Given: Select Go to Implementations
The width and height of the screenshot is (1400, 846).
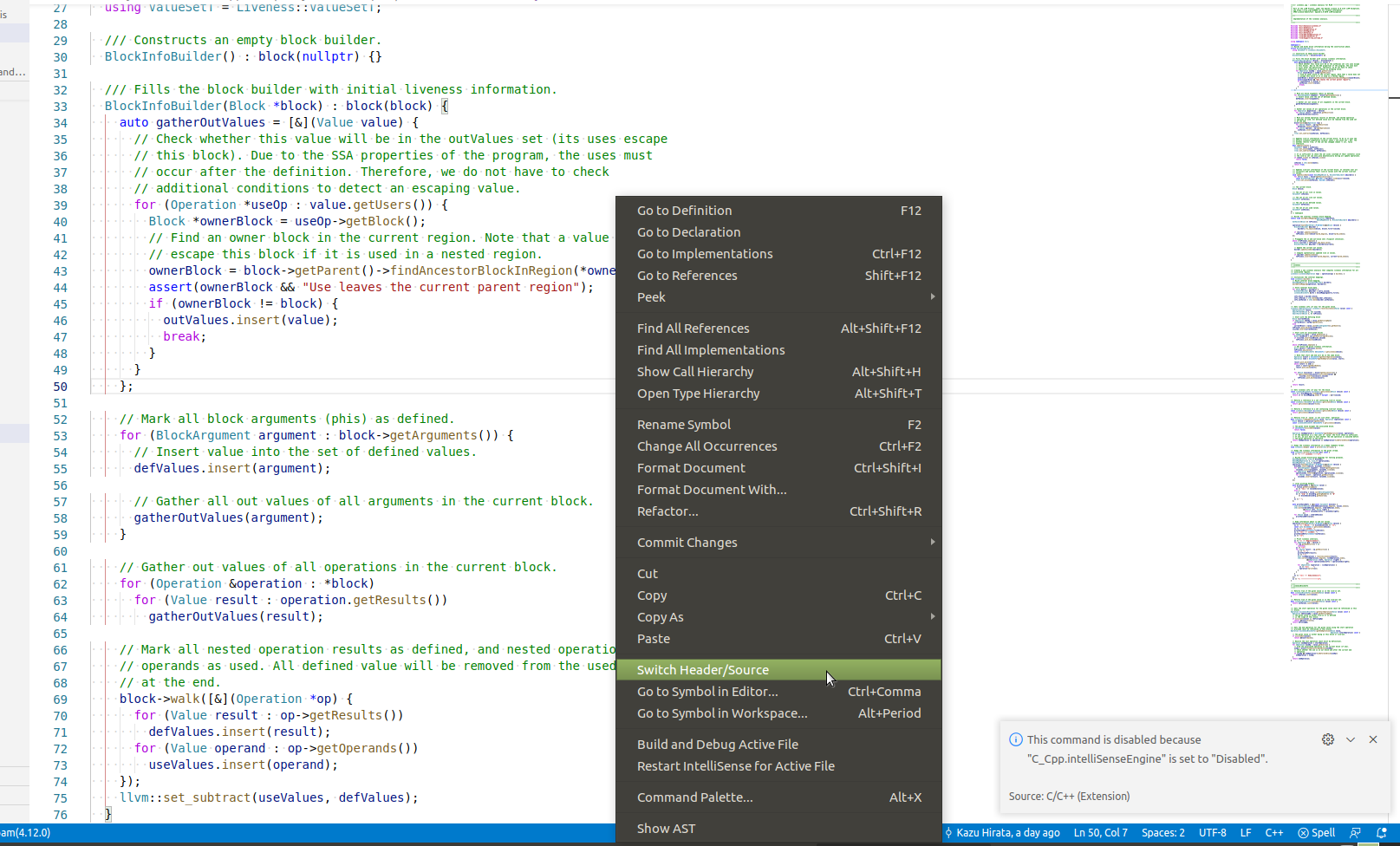Looking at the screenshot, I should coord(778,254).
